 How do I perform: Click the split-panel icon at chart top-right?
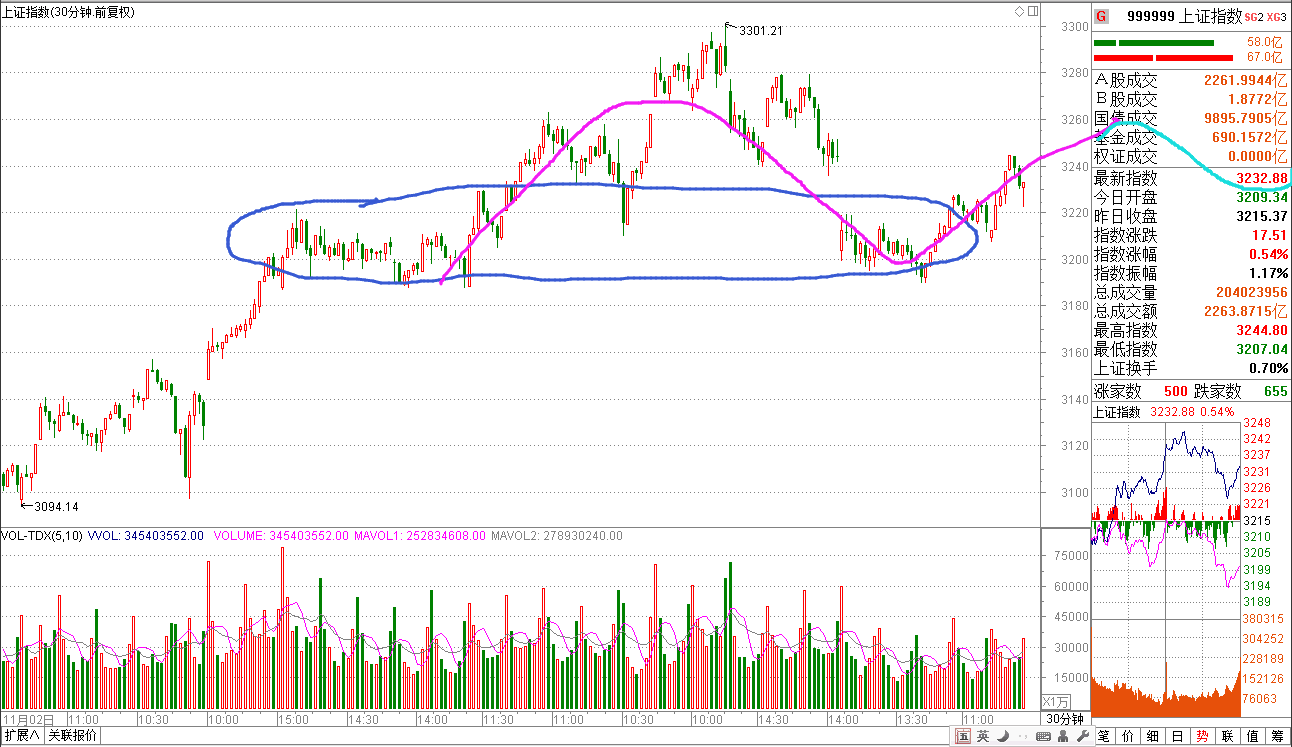(x=1032, y=12)
